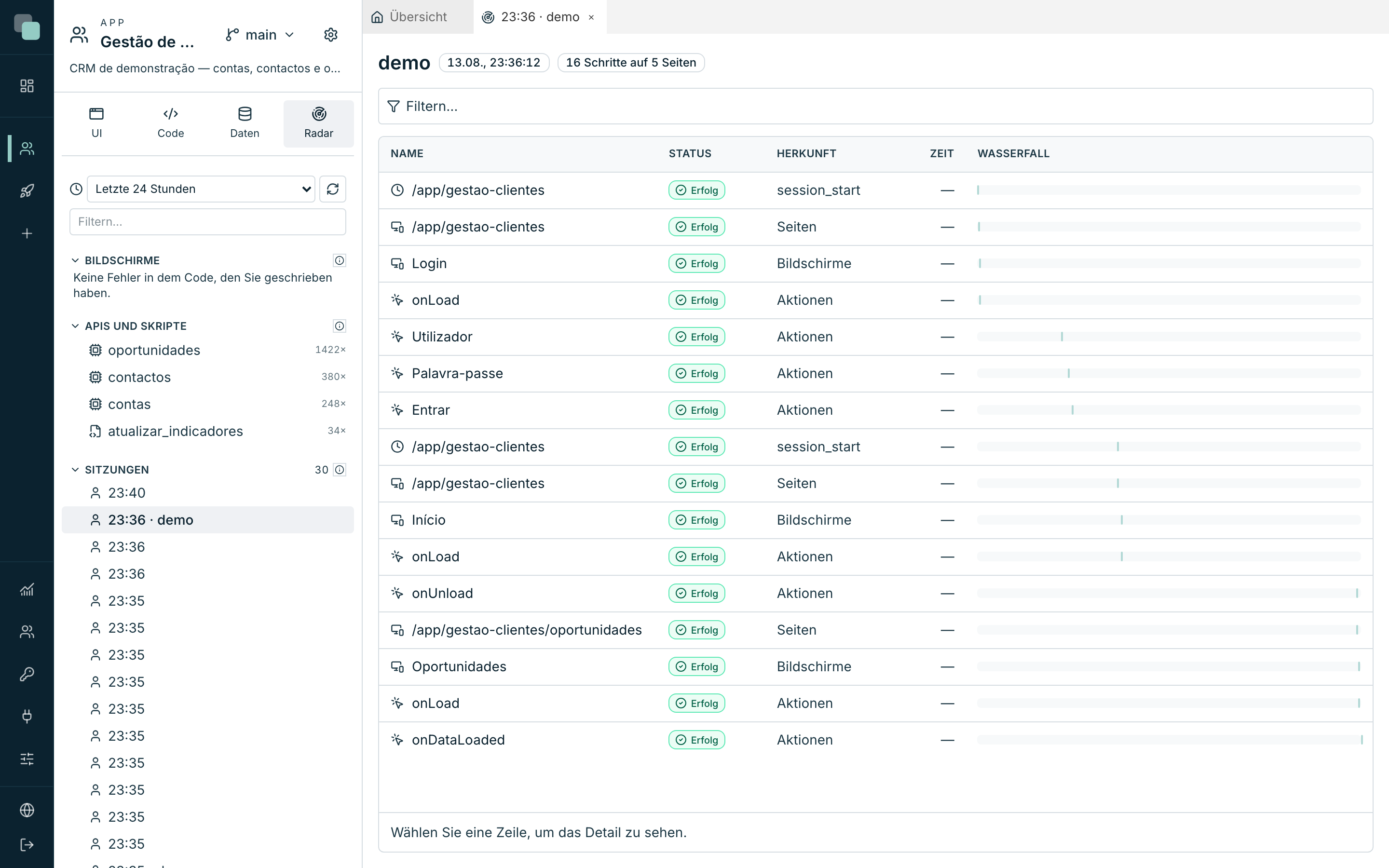Screen dimensions: 1389x868
Task: Open the rocket deploy icon in sidebar
Action: tap(27, 190)
